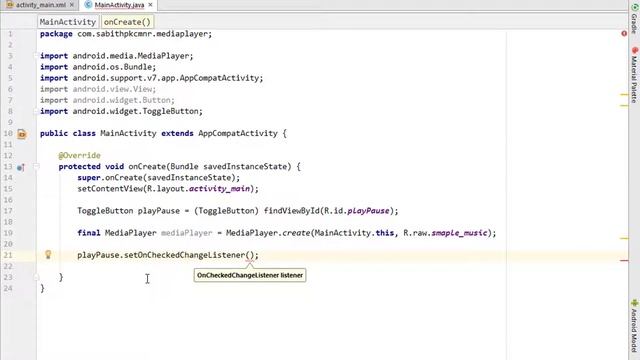Click the XML file icon on activity_main.xml tab

pyautogui.click(x=10, y=5)
